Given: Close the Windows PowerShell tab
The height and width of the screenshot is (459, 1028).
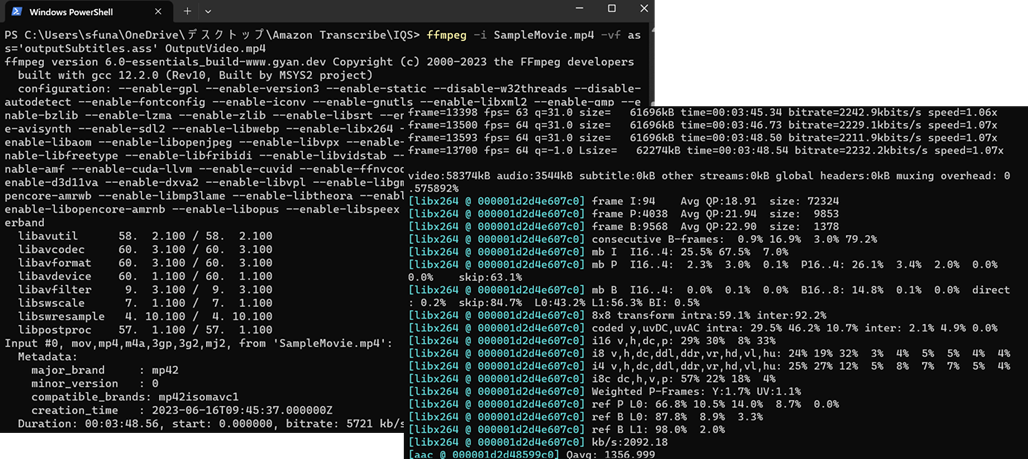Looking at the screenshot, I should (x=160, y=12).
